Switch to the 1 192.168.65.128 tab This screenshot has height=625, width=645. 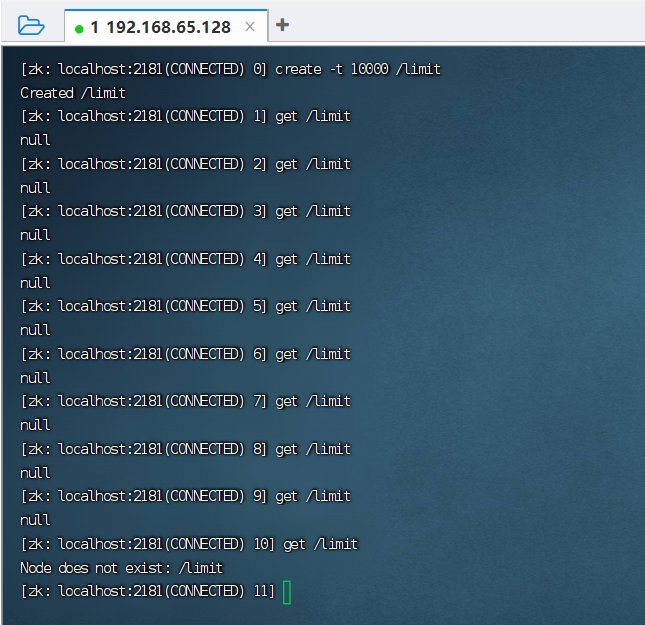tap(166, 26)
